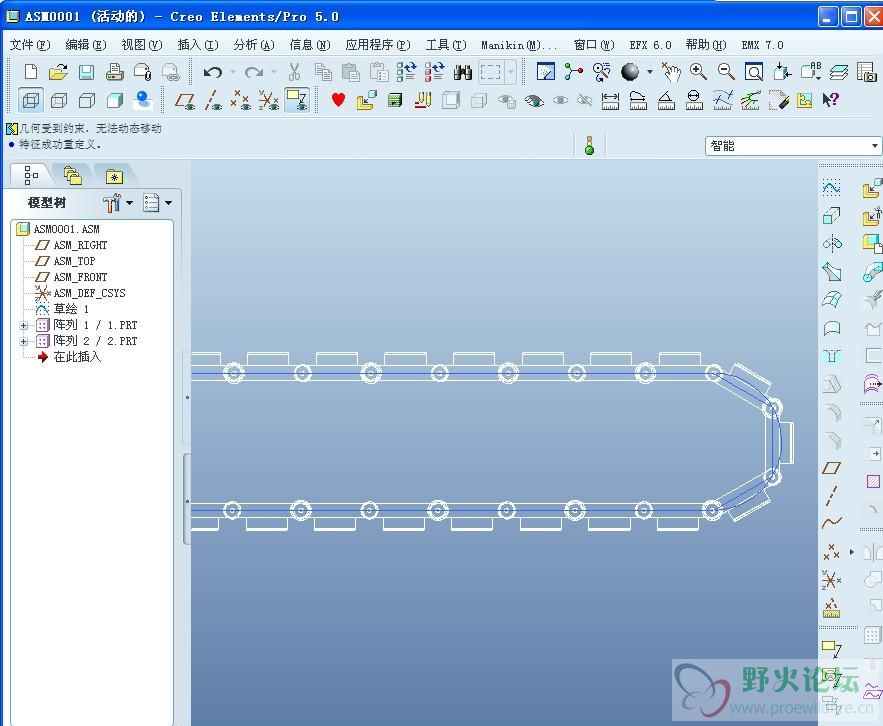Screen dimensions: 883x726
Task: Open the 分析(A) menu
Action: (x=254, y=45)
